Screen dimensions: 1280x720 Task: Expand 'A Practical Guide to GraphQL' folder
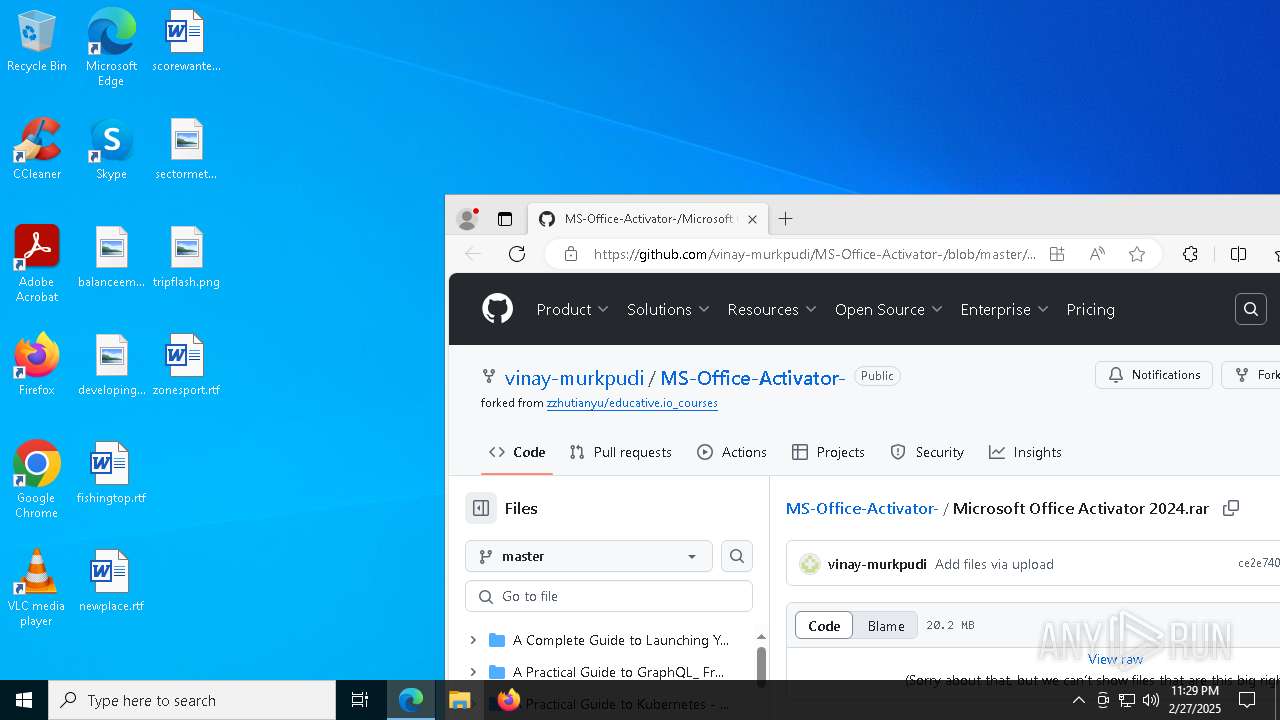point(473,672)
